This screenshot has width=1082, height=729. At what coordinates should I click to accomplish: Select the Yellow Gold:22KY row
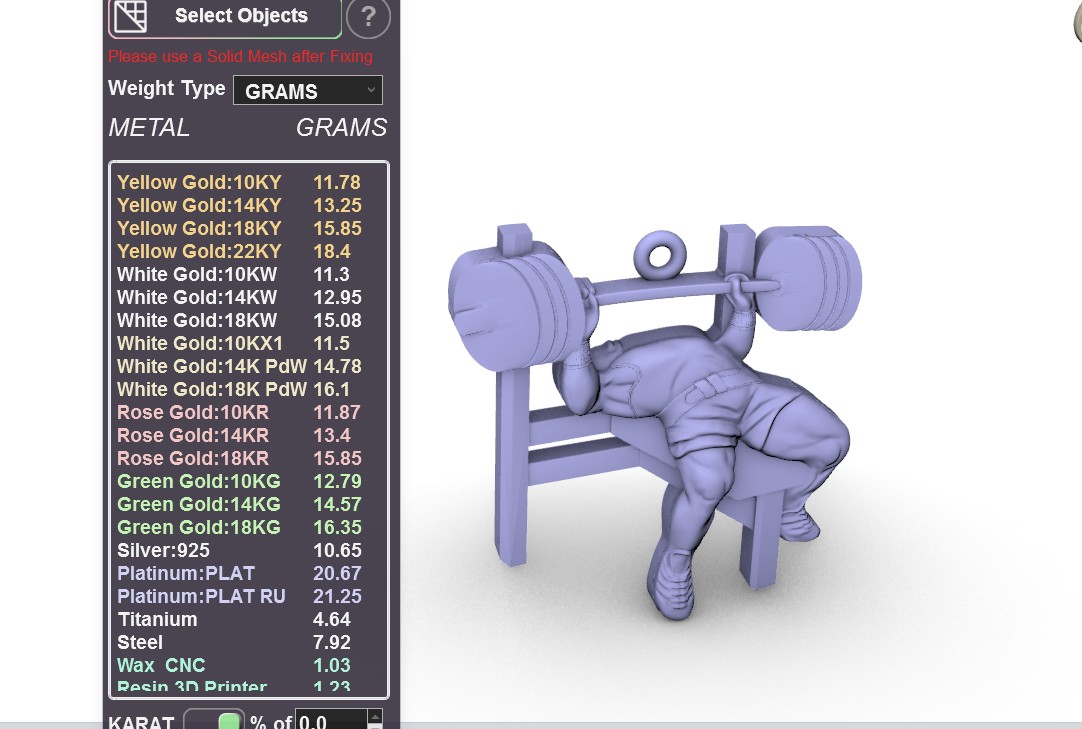pos(239,251)
